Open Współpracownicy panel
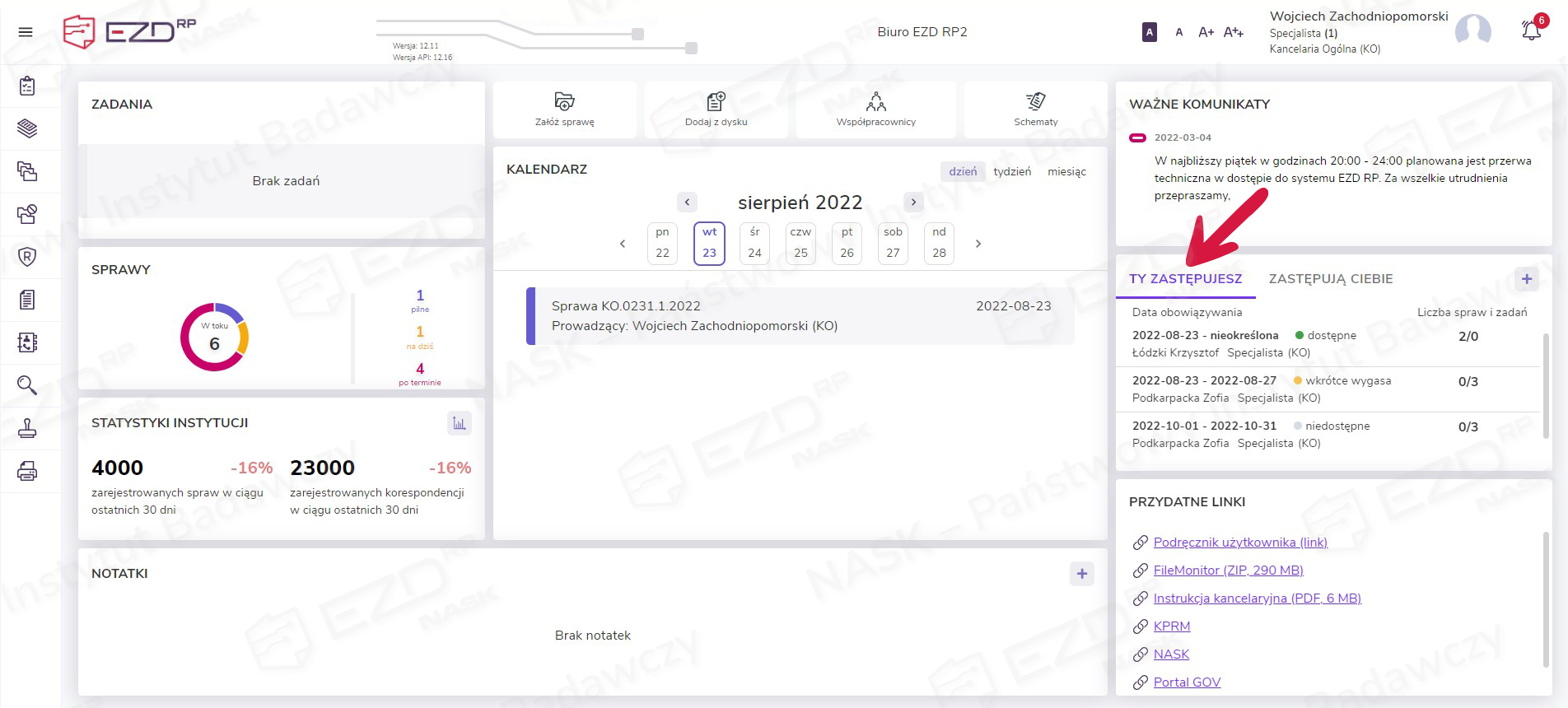1568x708 pixels. click(x=875, y=109)
